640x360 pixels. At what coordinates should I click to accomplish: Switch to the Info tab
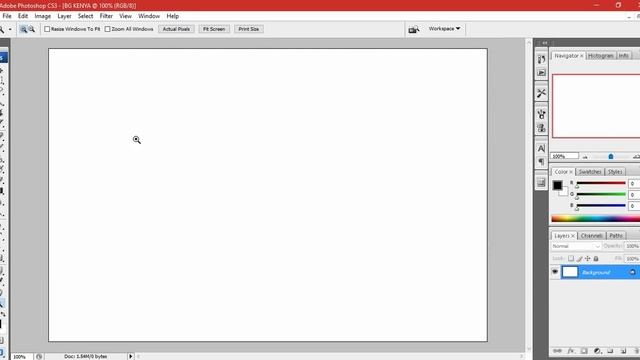click(624, 56)
